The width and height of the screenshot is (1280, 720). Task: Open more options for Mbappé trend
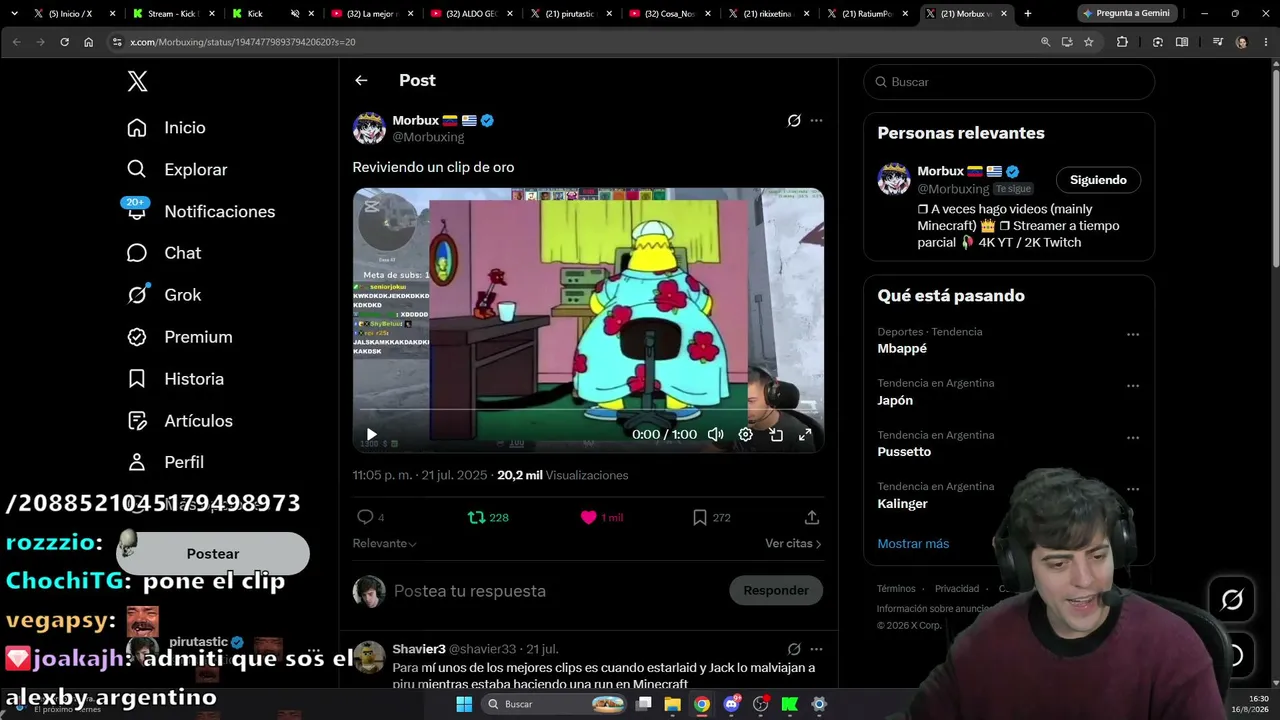[x=1133, y=334]
